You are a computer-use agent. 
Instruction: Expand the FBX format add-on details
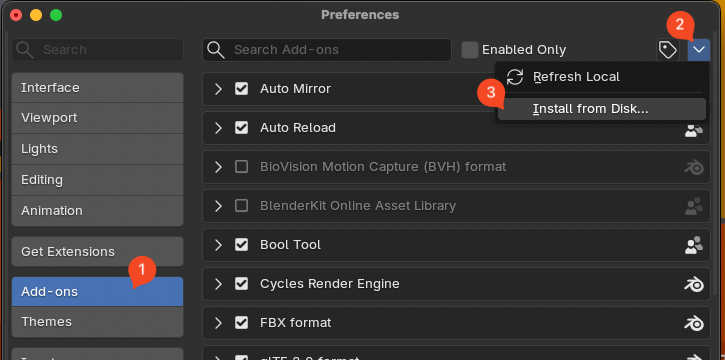point(218,323)
